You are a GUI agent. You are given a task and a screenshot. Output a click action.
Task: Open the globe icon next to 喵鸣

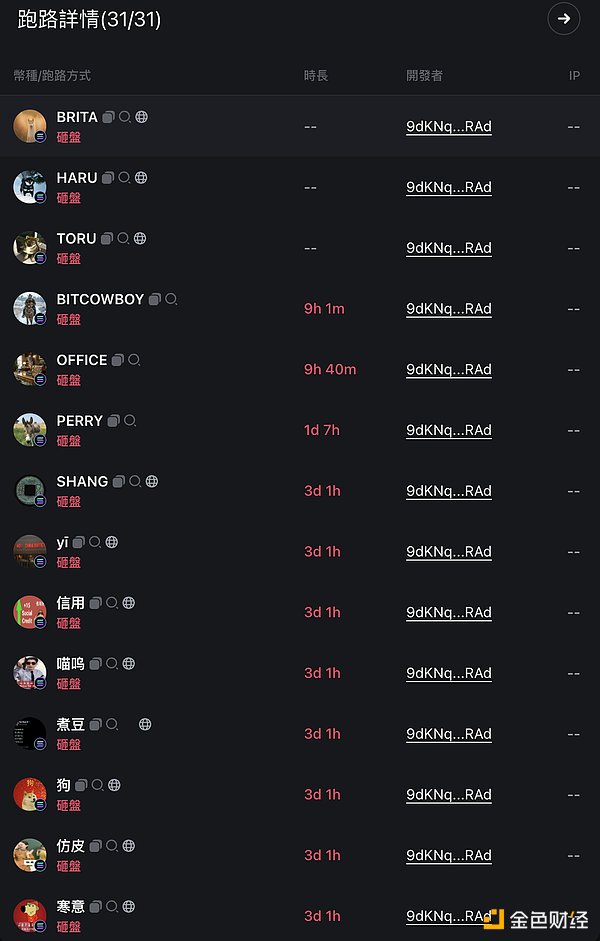pyautogui.click(x=128, y=663)
